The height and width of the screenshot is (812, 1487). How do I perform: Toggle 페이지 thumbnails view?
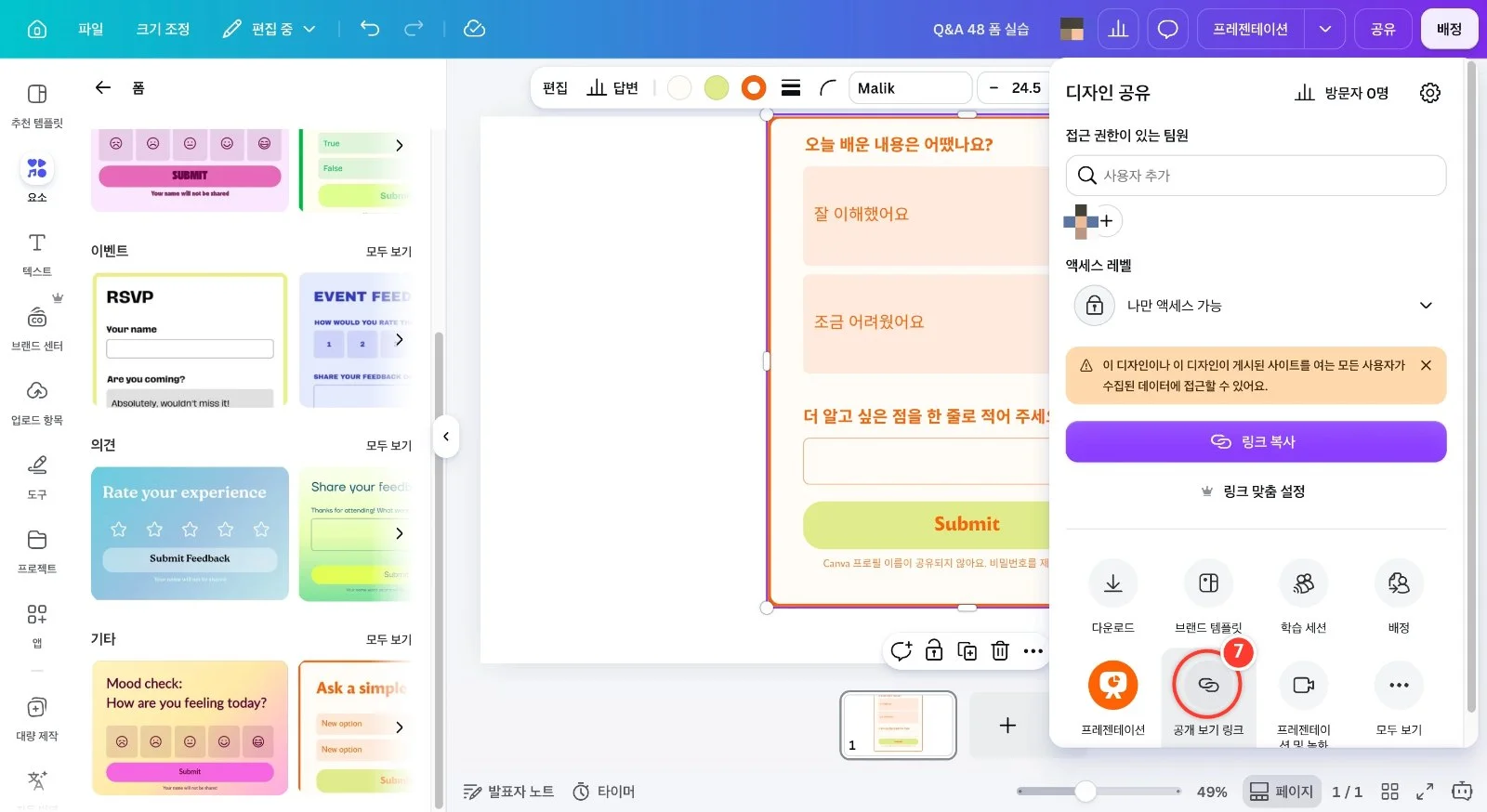point(1282,792)
